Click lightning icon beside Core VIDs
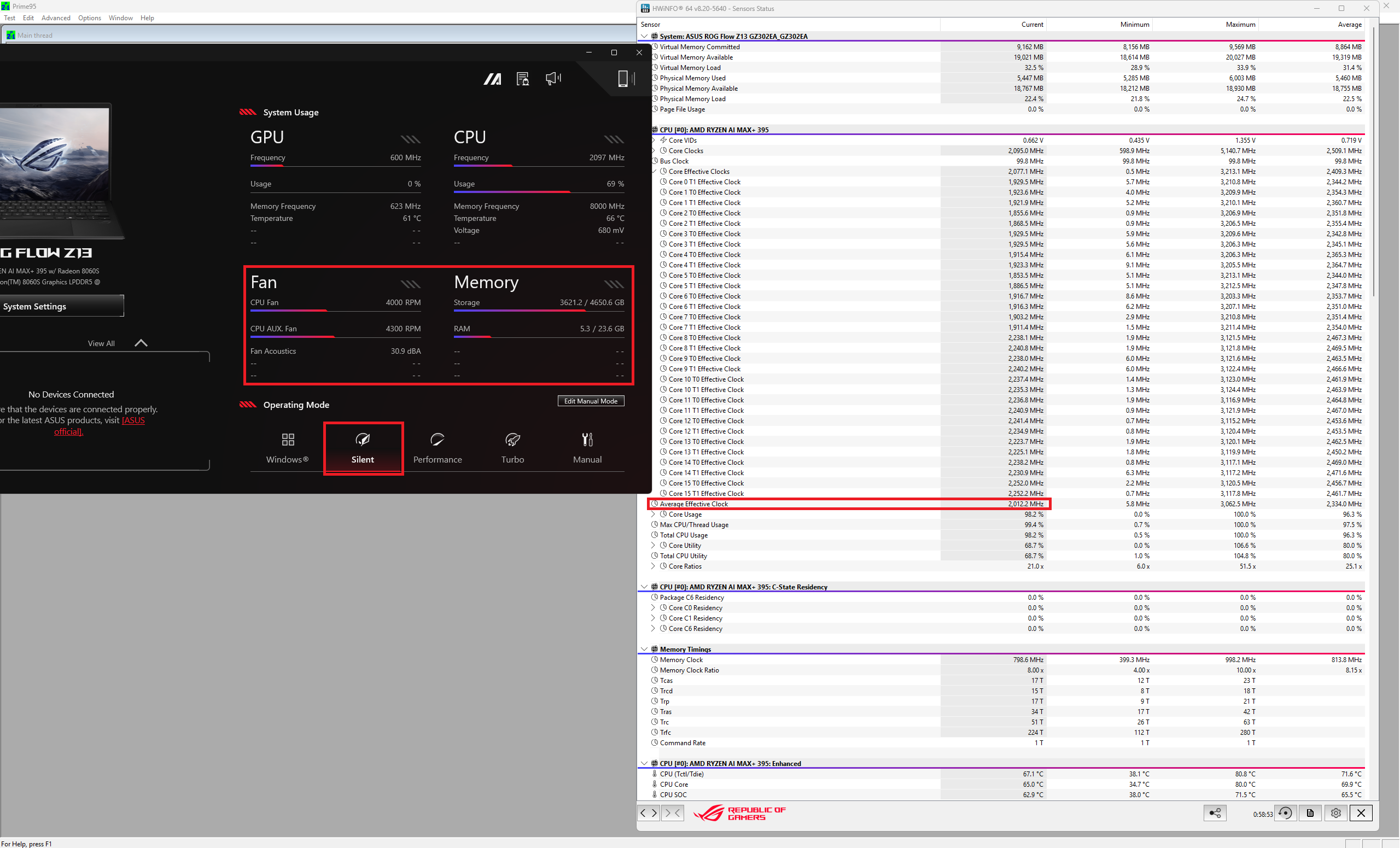This screenshot has width=1400, height=848. 663,140
